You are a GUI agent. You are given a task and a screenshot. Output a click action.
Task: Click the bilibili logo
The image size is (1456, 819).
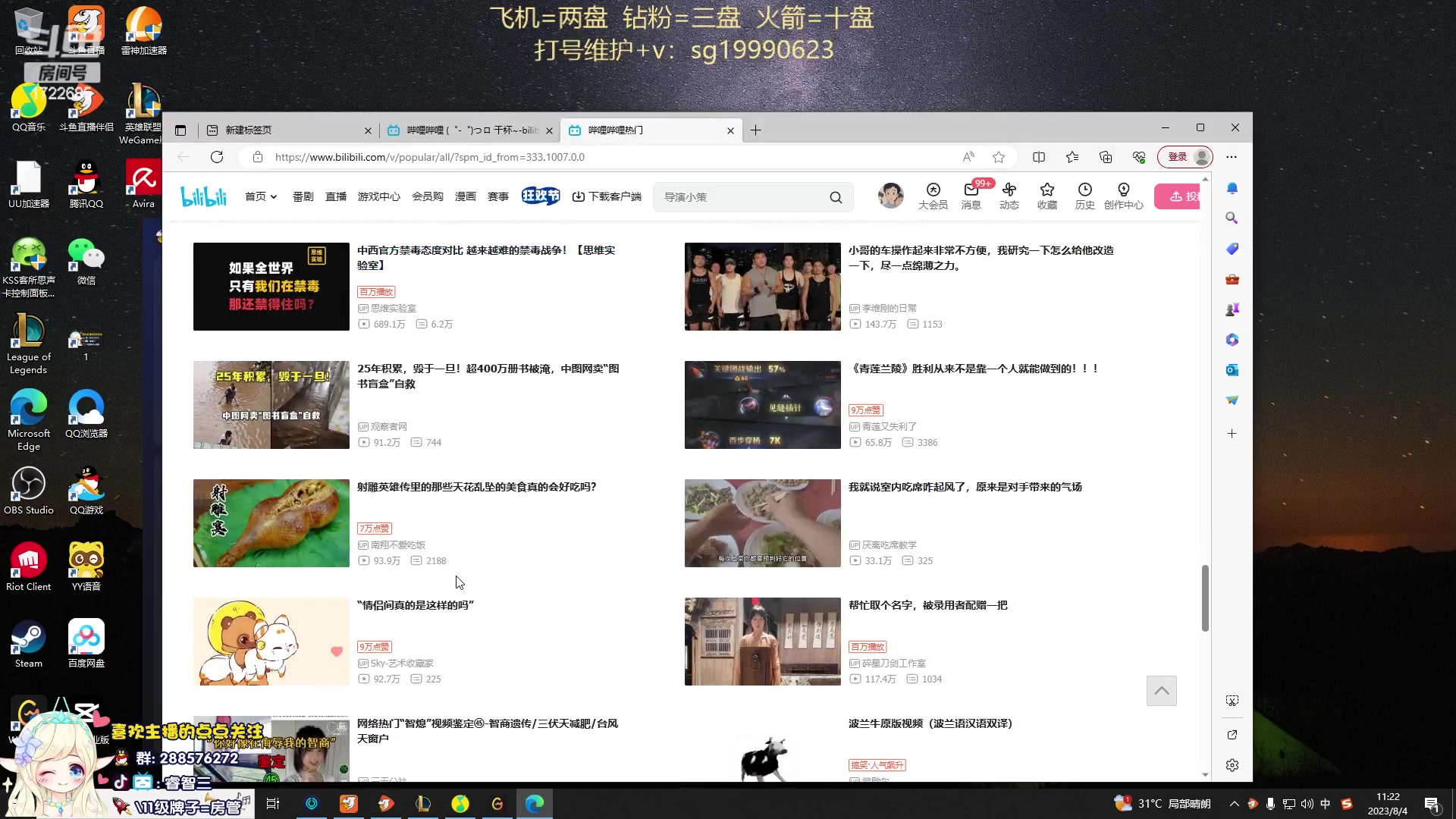pos(203,196)
